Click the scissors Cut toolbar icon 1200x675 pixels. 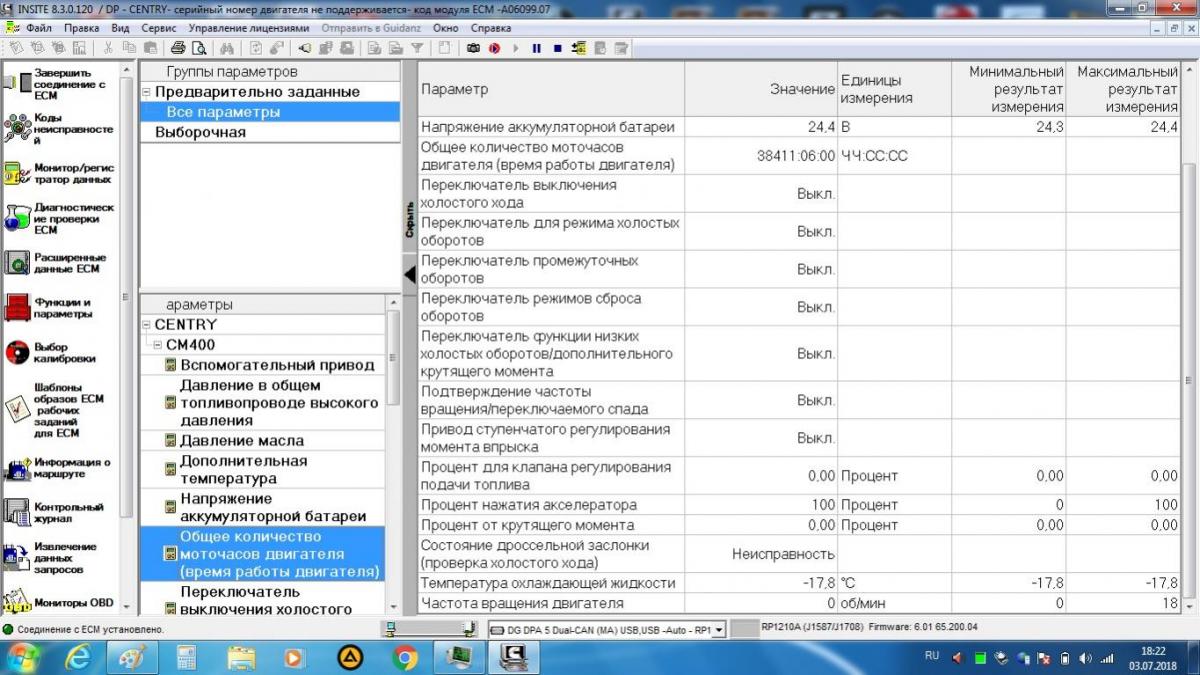(x=108, y=48)
